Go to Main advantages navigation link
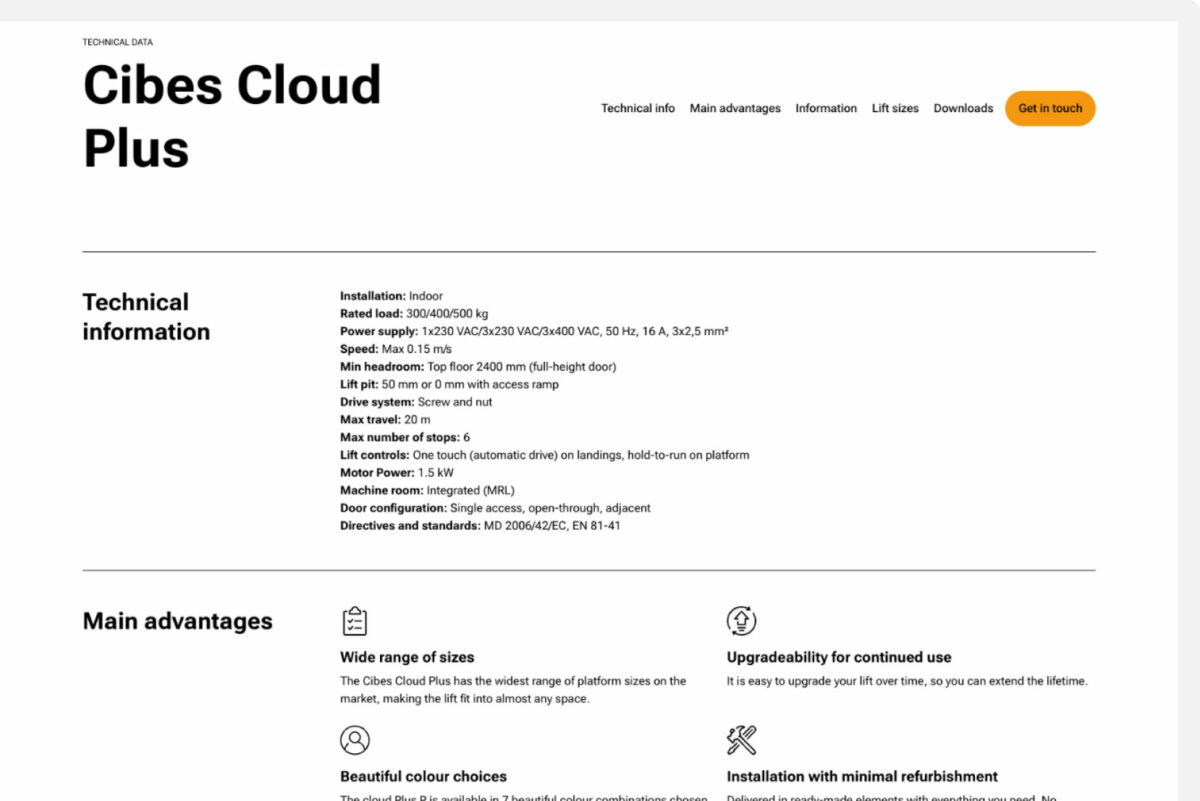The image size is (1200, 801). [x=735, y=108]
